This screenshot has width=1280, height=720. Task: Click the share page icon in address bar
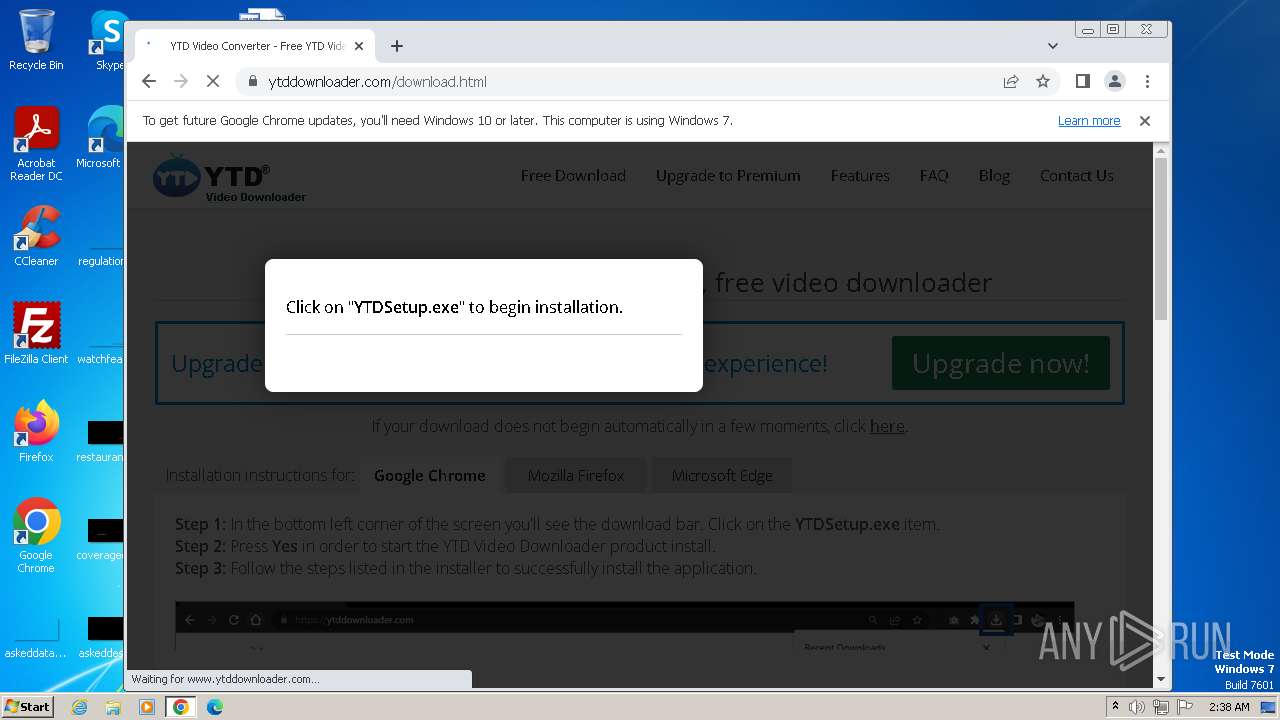click(x=1011, y=81)
